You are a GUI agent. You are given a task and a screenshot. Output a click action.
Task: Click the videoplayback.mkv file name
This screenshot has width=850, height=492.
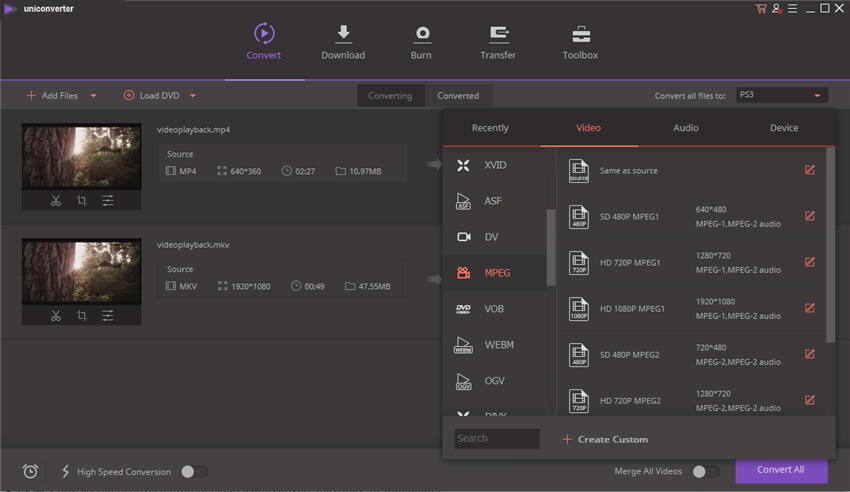click(x=193, y=244)
